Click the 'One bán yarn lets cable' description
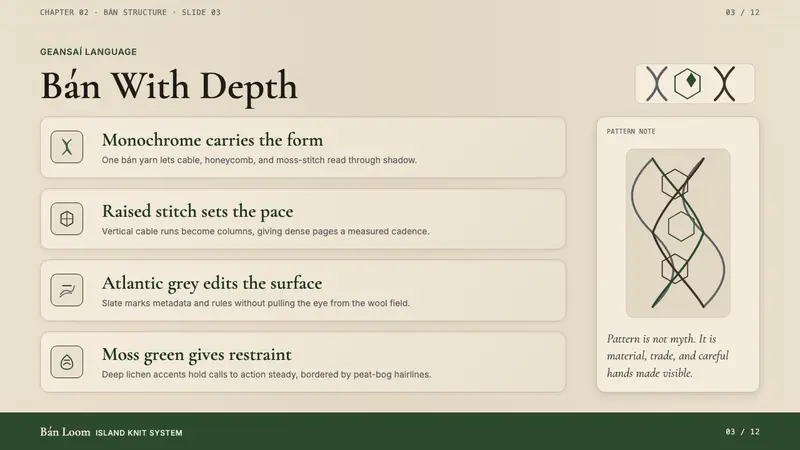This screenshot has height=450, width=800. coord(259,160)
